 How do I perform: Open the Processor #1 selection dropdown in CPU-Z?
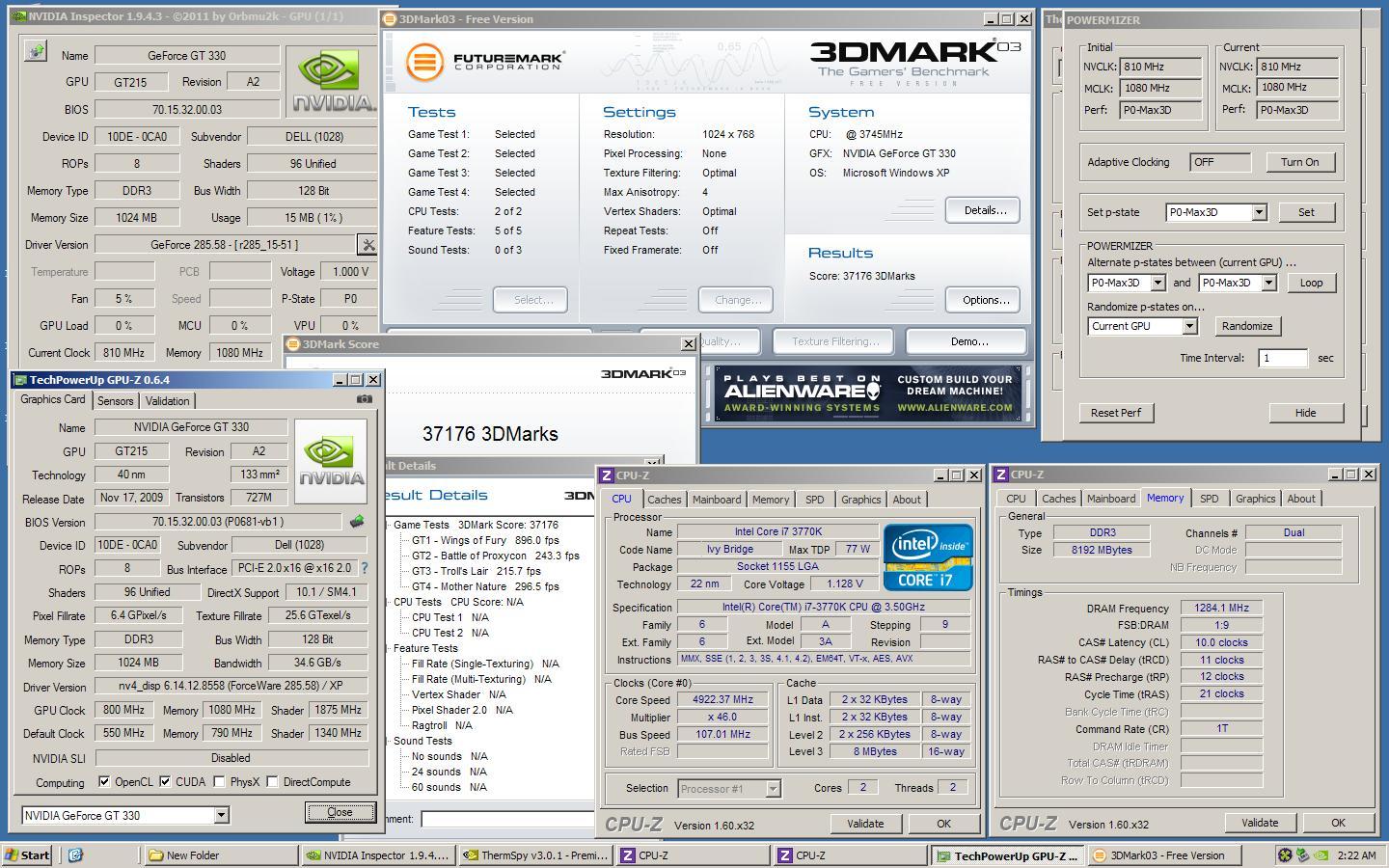773,789
